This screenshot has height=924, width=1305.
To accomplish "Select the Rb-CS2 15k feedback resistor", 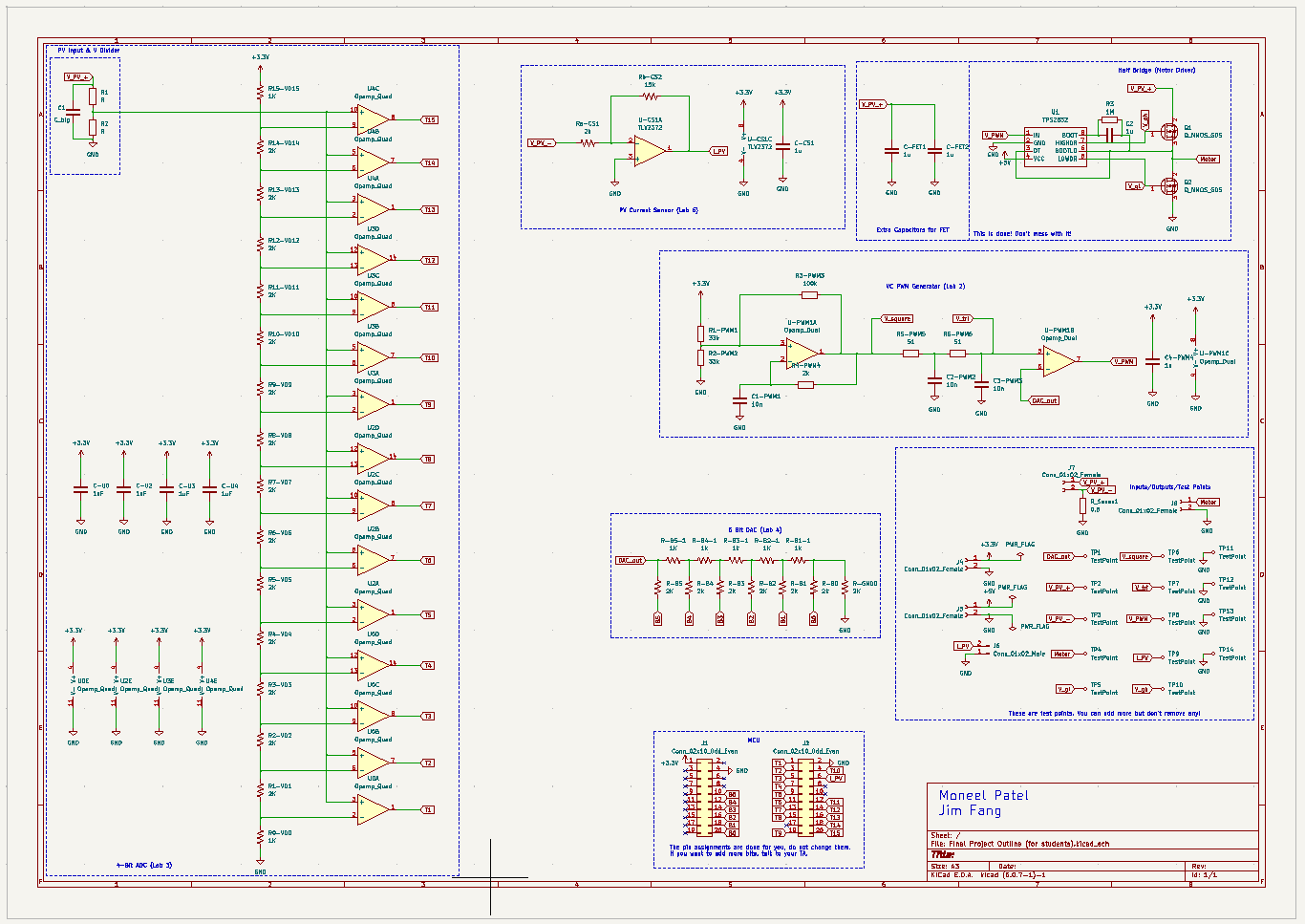I will click(x=651, y=96).
